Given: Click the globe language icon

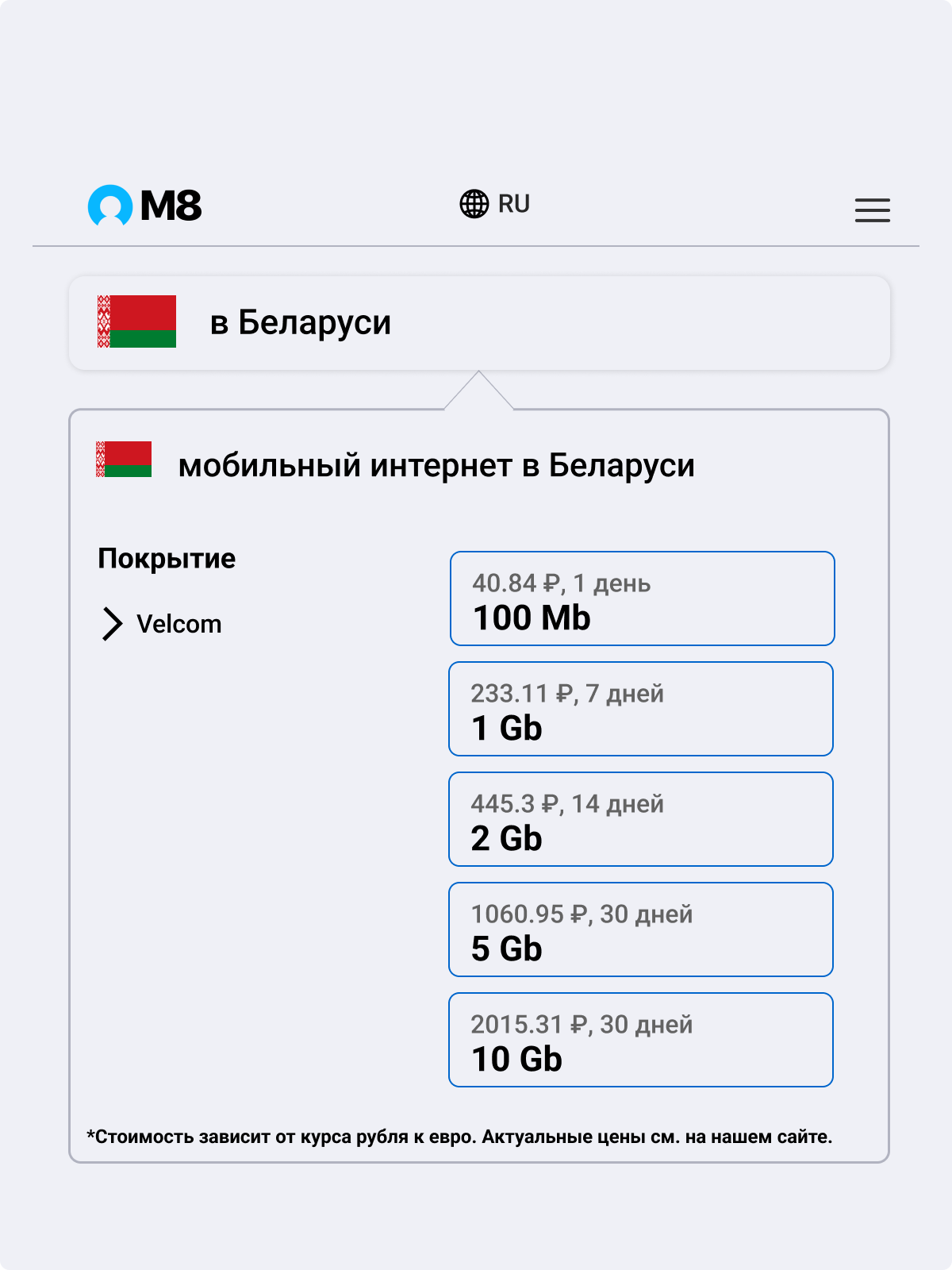Looking at the screenshot, I should (474, 204).
